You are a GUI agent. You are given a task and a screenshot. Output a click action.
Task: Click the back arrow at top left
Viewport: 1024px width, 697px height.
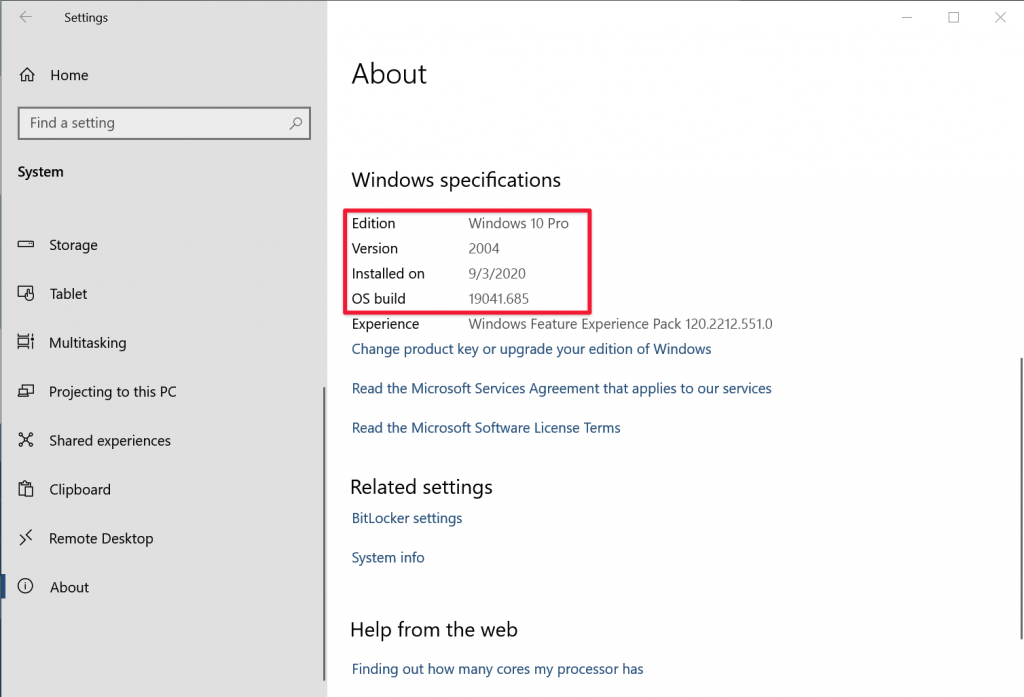click(x=23, y=17)
